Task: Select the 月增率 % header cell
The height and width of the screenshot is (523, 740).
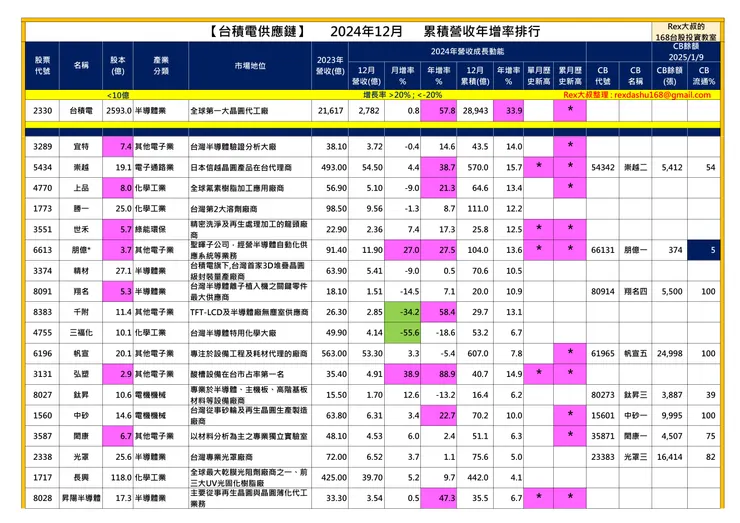Action: (403, 76)
